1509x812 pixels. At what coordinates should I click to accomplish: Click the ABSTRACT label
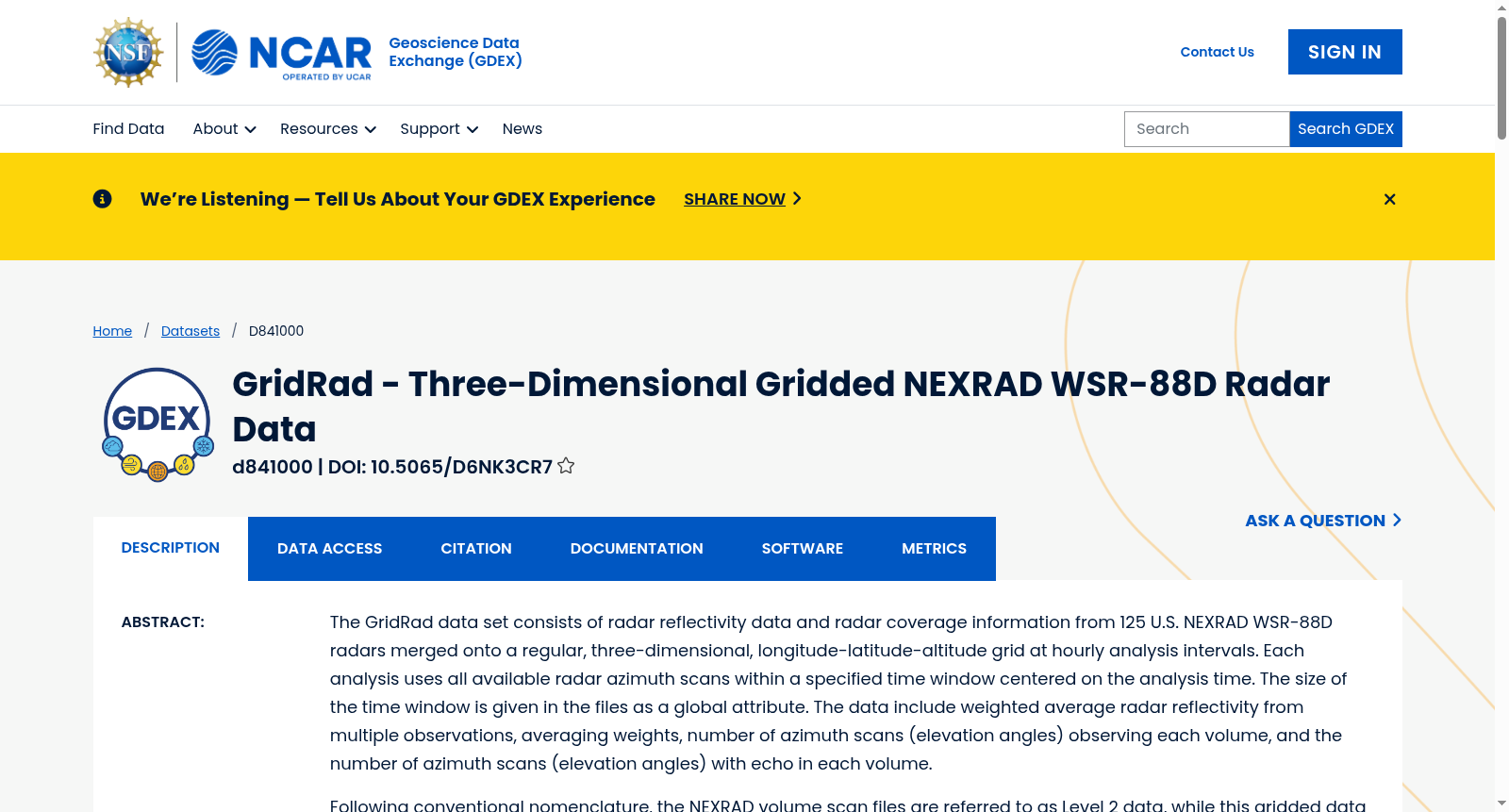pyautogui.click(x=163, y=622)
